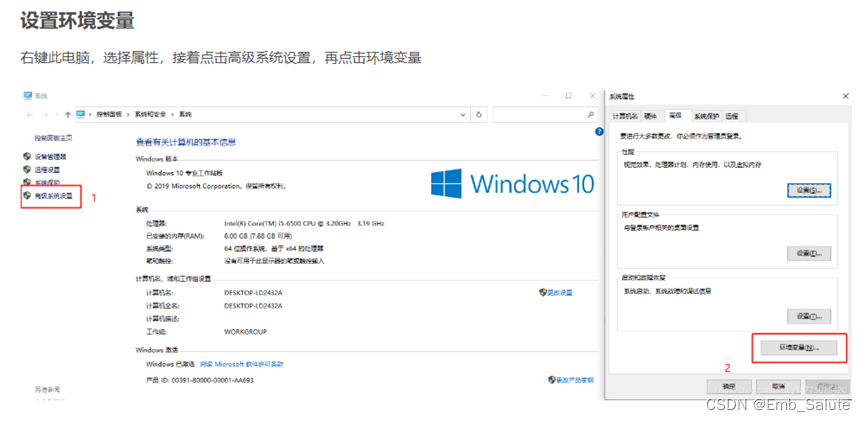Select the © 2019 Microsoft Corporation text
Image resolution: width=865 pixels, height=421 pixels.
pos(216,186)
